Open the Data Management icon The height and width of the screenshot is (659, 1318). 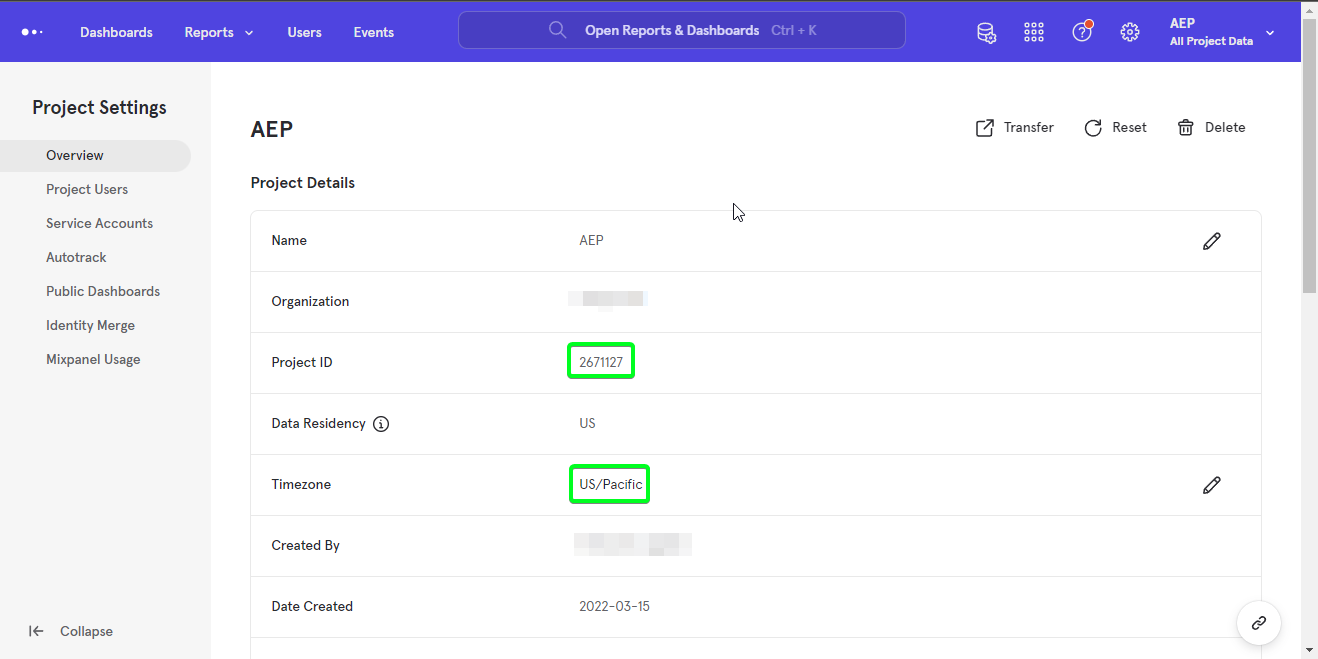pyautogui.click(x=986, y=32)
